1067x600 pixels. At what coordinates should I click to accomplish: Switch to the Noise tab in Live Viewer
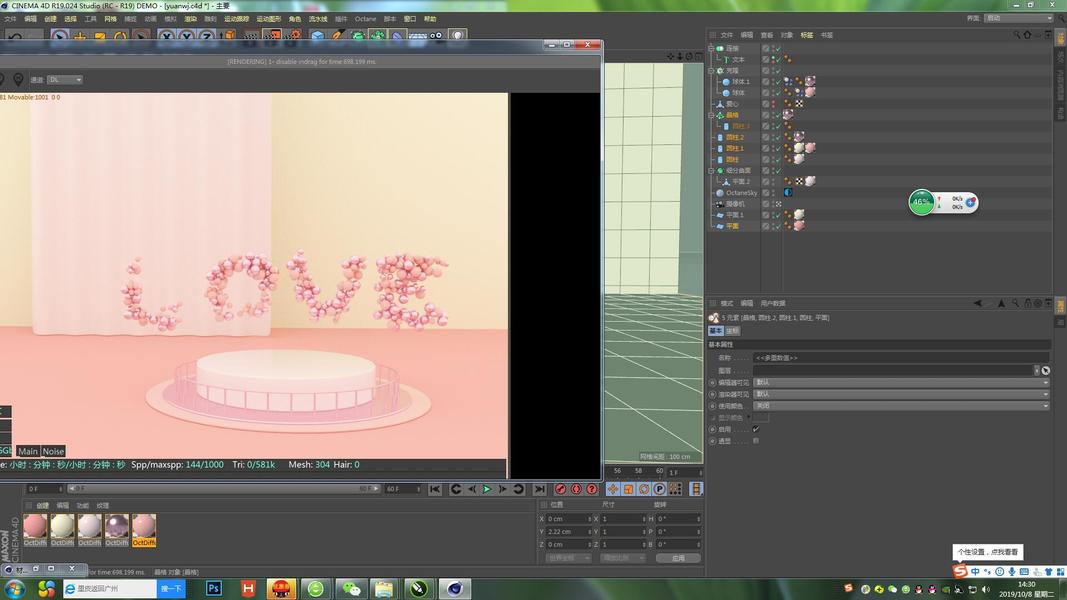(x=53, y=451)
